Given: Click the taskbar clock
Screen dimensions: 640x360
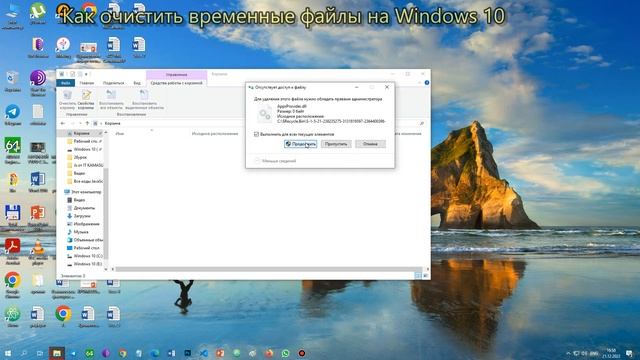Looking at the screenshot, I should (x=611, y=353).
